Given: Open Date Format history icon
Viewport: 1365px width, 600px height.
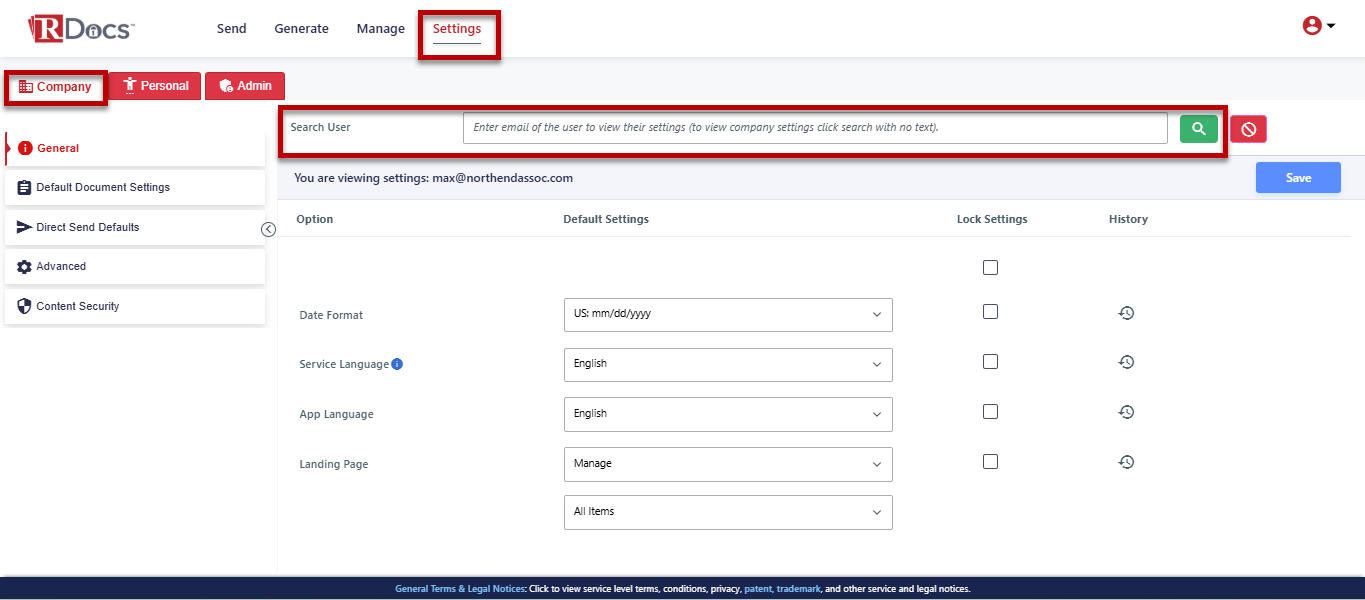Looking at the screenshot, I should pyautogui.click(x=1126, y=313).
